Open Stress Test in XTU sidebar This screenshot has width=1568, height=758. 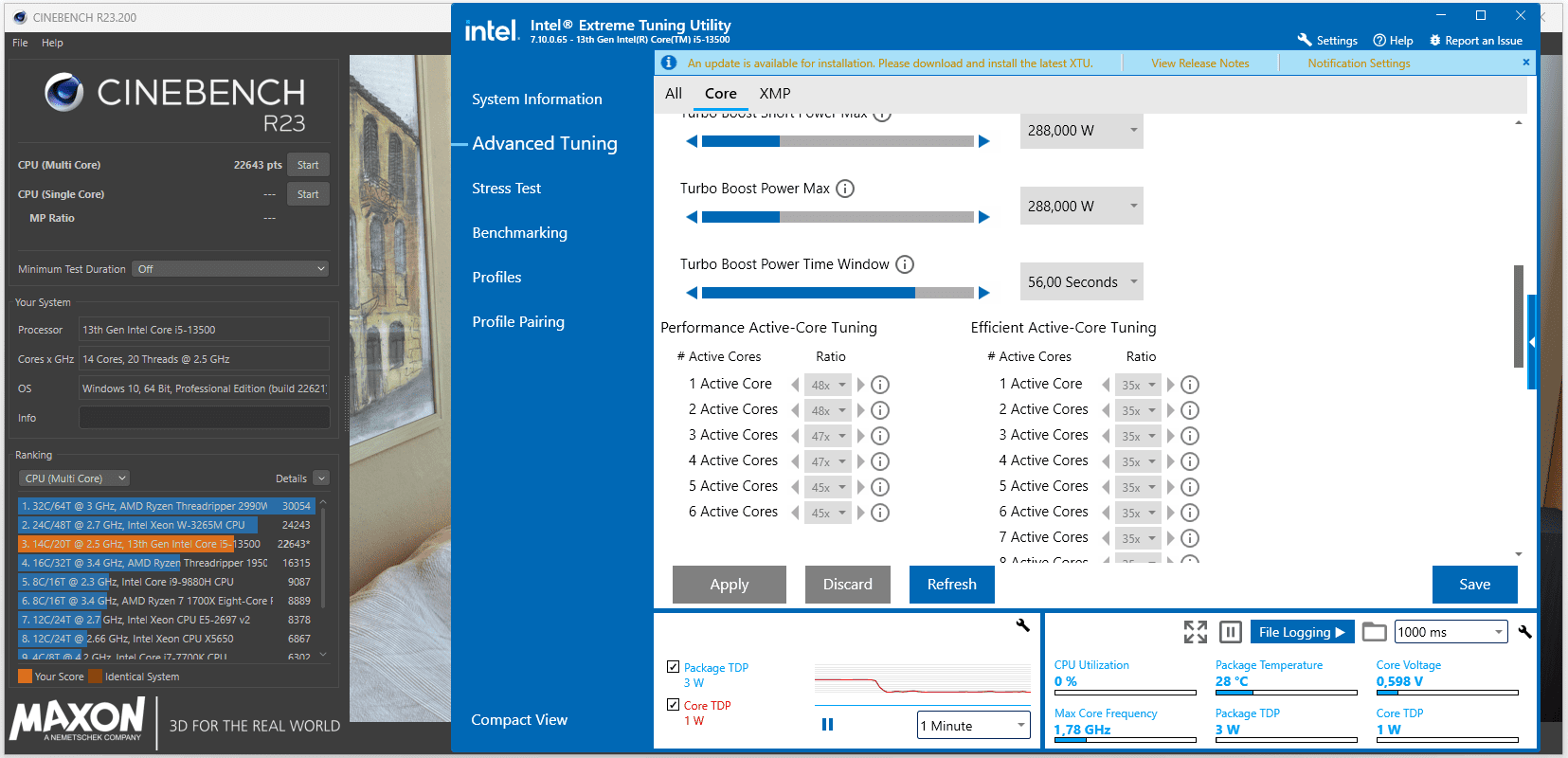[507, 188]
